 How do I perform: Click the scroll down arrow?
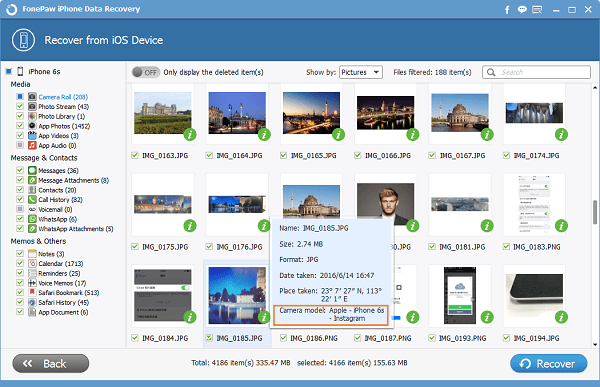pyautogui.click(x=595, y=344)
